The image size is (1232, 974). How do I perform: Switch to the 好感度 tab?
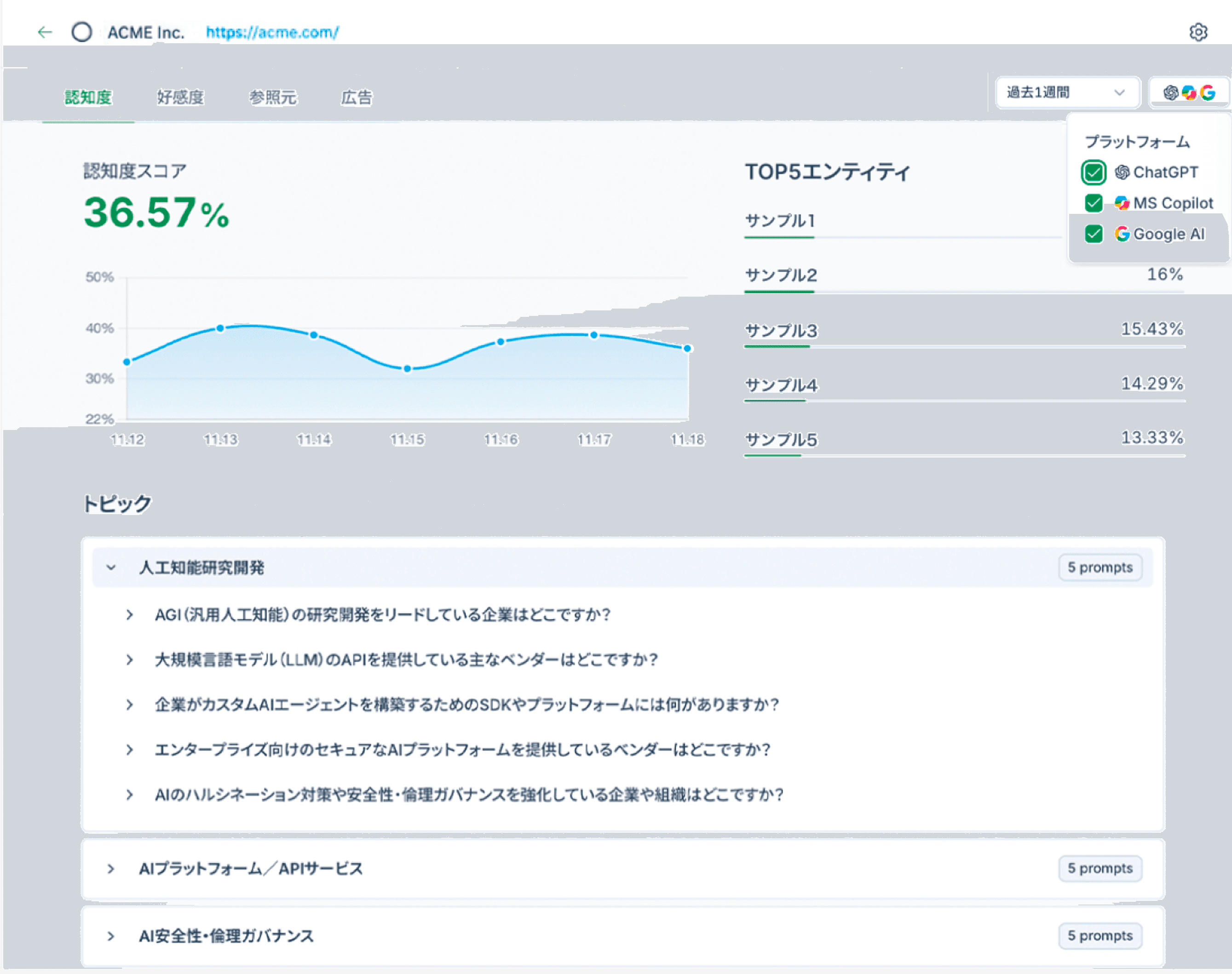(180, 97)
